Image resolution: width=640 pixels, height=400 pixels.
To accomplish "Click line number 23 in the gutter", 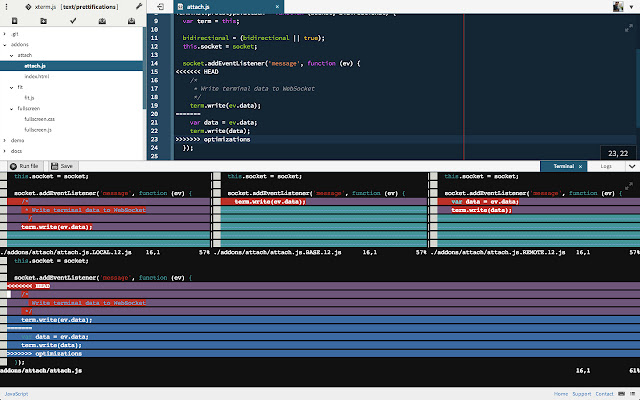I will pyautogui.click(x=154, y=140).
